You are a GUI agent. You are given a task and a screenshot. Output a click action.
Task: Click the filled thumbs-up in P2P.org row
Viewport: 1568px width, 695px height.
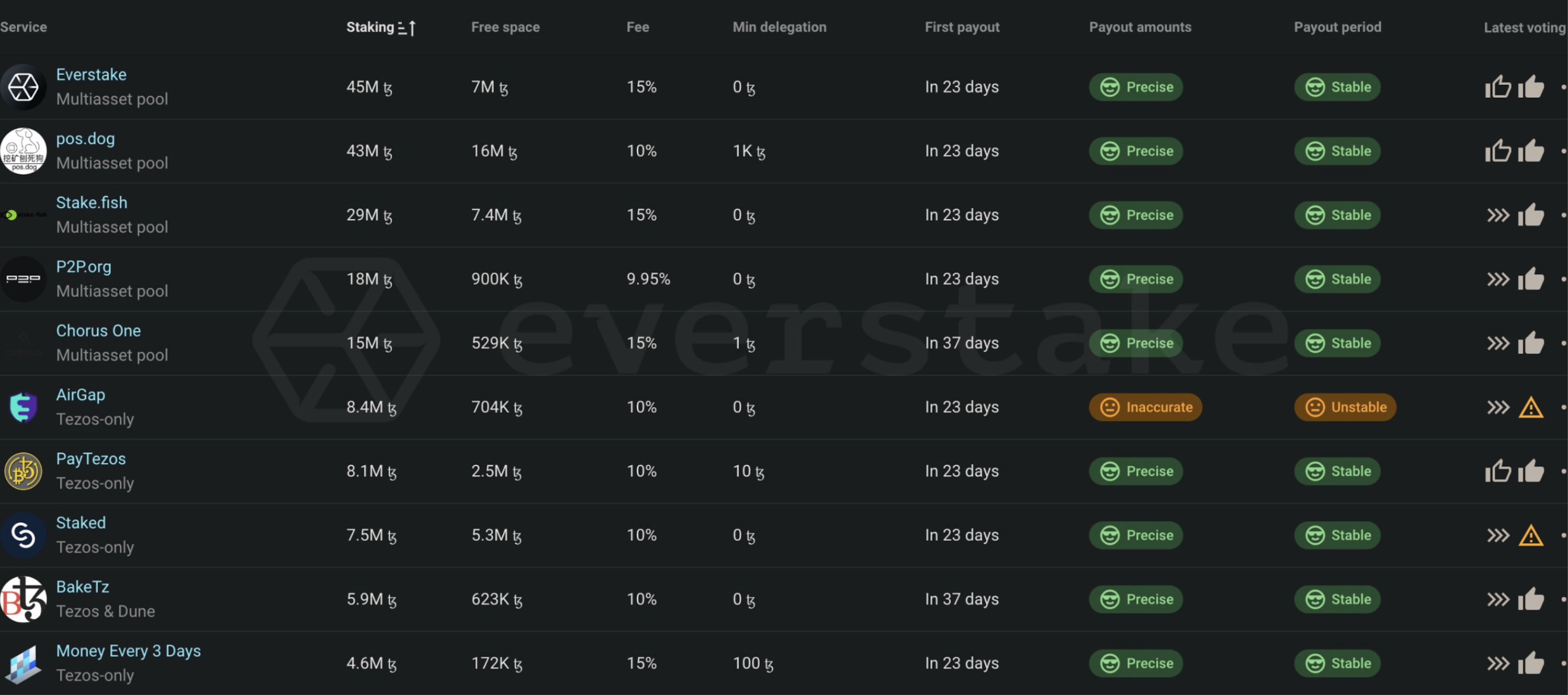coord(1530,279)
